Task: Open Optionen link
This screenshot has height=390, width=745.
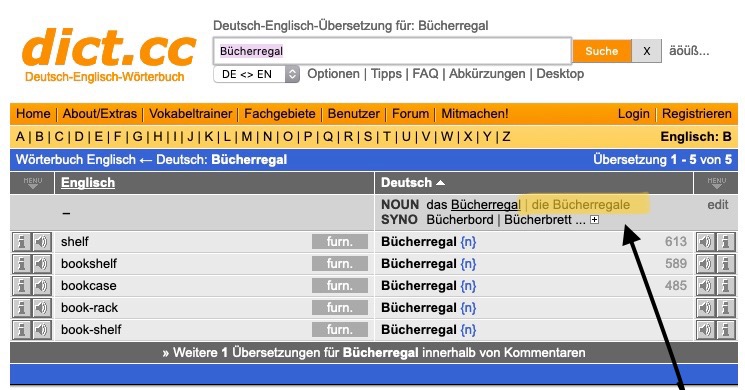Action: coord(334,74)
